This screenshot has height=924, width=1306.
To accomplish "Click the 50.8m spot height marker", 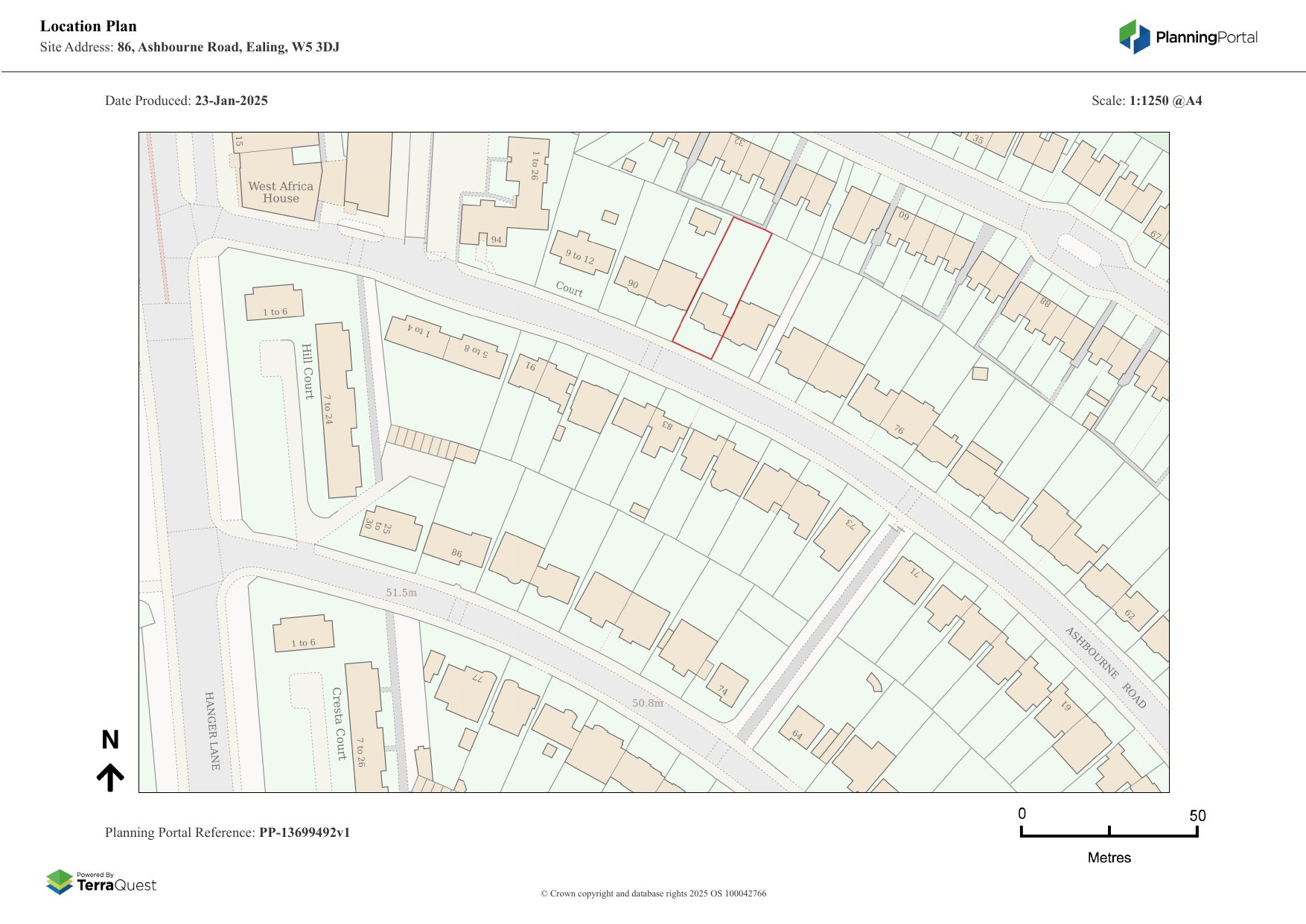I will [647, 703].
